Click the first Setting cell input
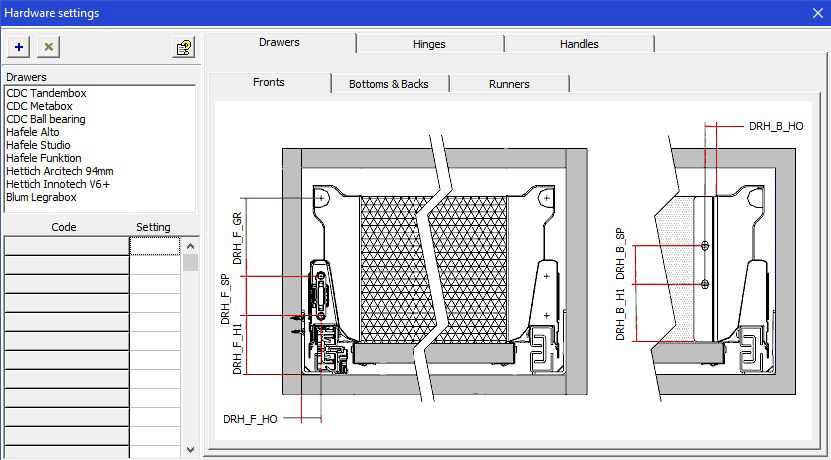Screen dimensions: 831x460 click(x=155, y=246)
